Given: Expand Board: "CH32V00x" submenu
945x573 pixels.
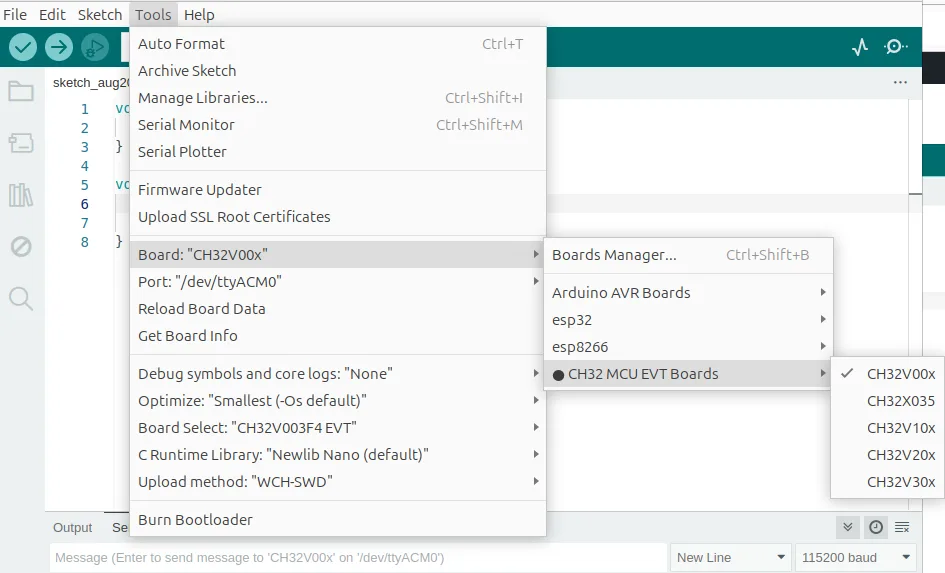Looking at the screenshot, I should pos(338,255).
